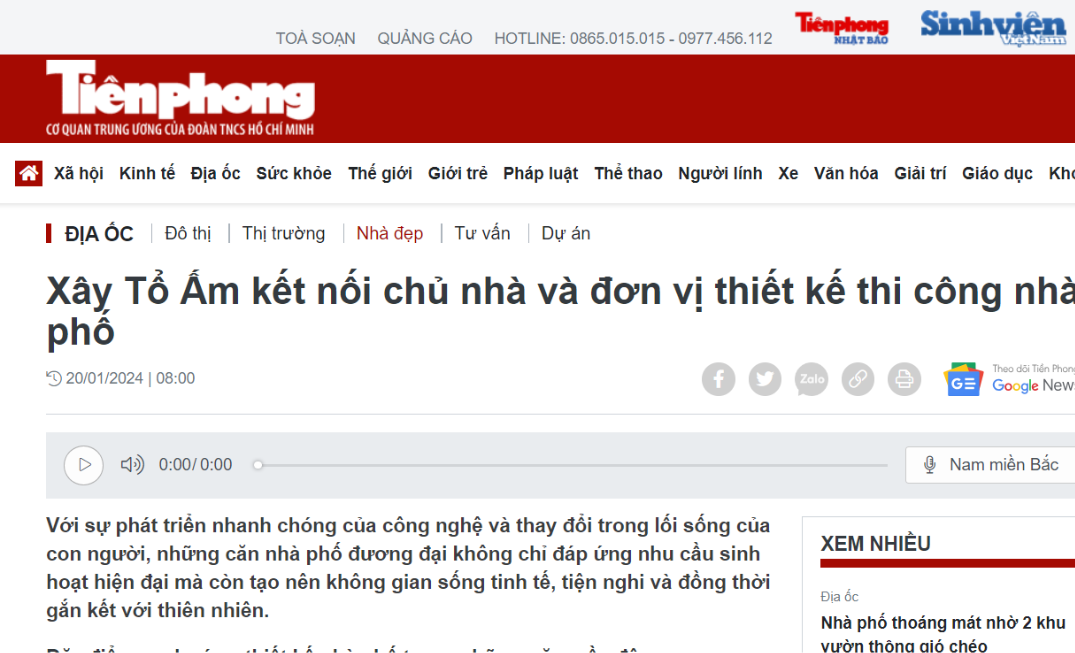Open Nam miền Bắc voice selector
The image size is (1075, 653).
(x=992, y=465)
